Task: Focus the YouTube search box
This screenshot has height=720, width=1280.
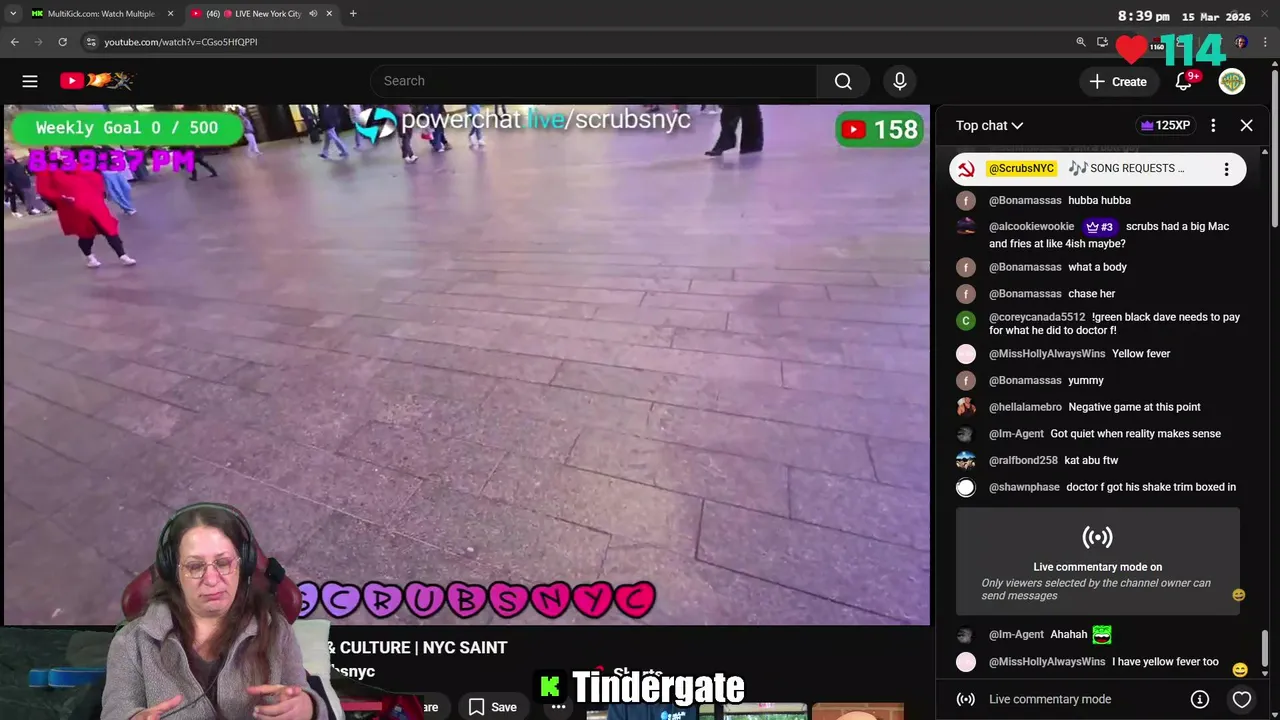Action: tap(593, 81)
